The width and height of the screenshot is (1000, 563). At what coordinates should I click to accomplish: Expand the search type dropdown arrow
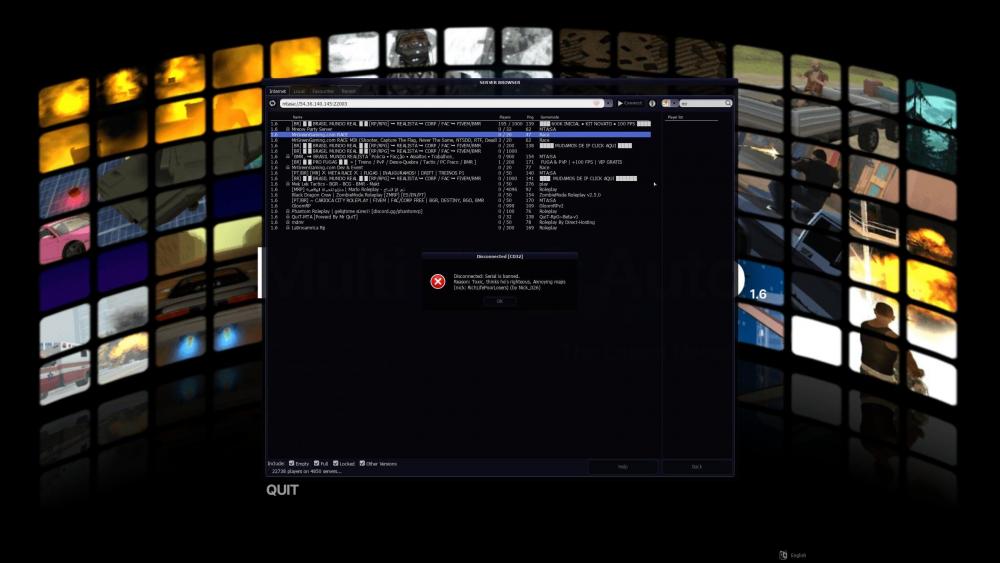675,103
